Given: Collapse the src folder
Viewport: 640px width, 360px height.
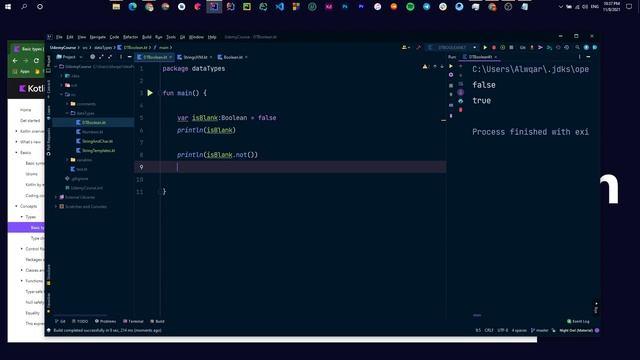Looking at the screenshot, I should pyautogui.click(x=62, y=95).
